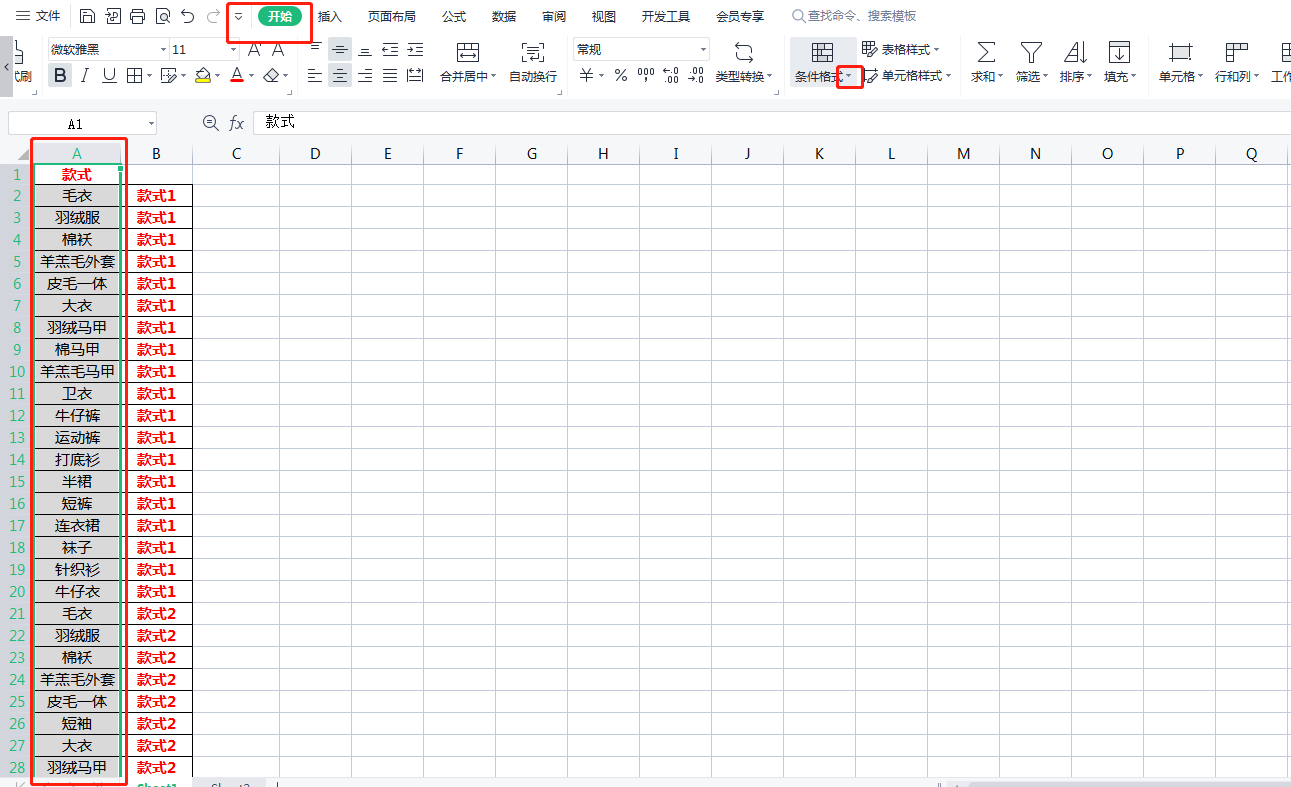
Task: Click the decrease decimal places icon
Action: (696, 75)
